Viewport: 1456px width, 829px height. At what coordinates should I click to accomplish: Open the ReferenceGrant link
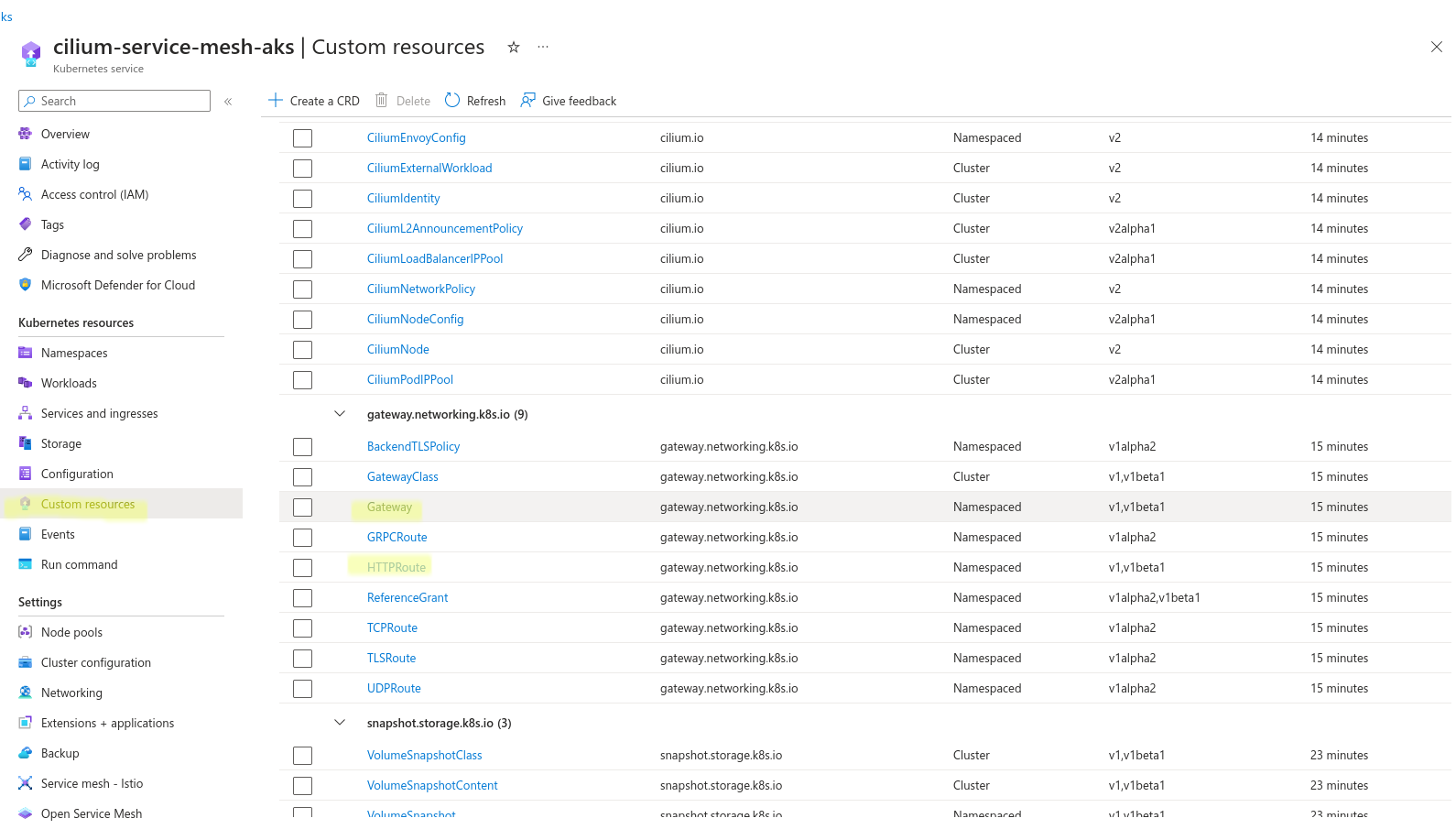click(x=407, y=597)
